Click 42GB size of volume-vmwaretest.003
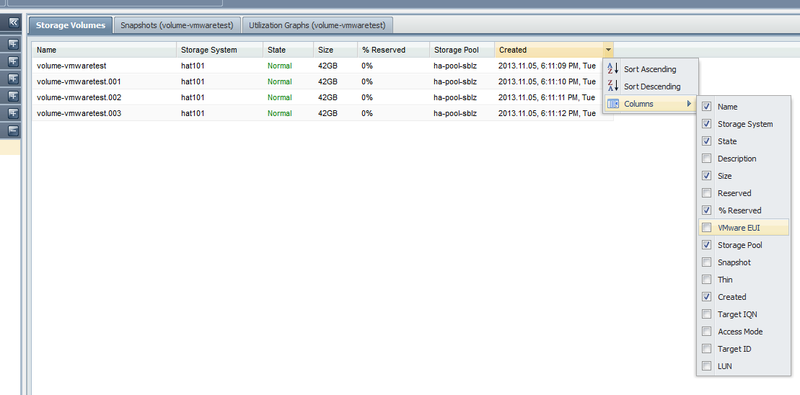This screenshot has width=800, height=395. pos(328,113)
